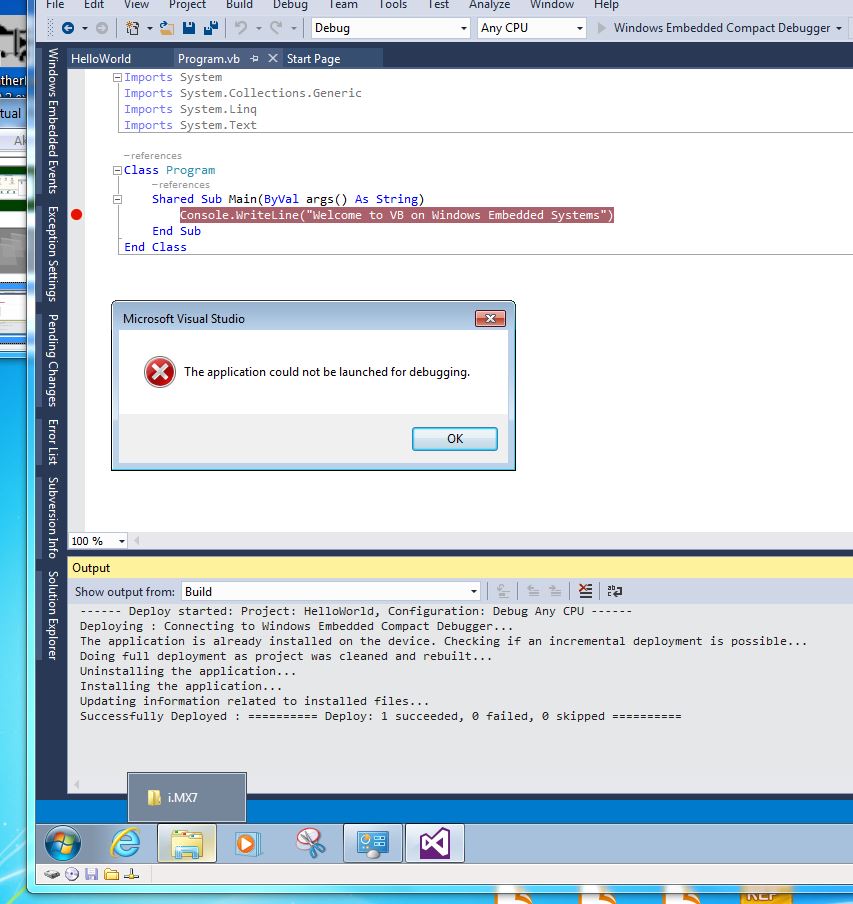Open Snipping Tool from the taskbar
853x904 pixels.
point(311,843)
